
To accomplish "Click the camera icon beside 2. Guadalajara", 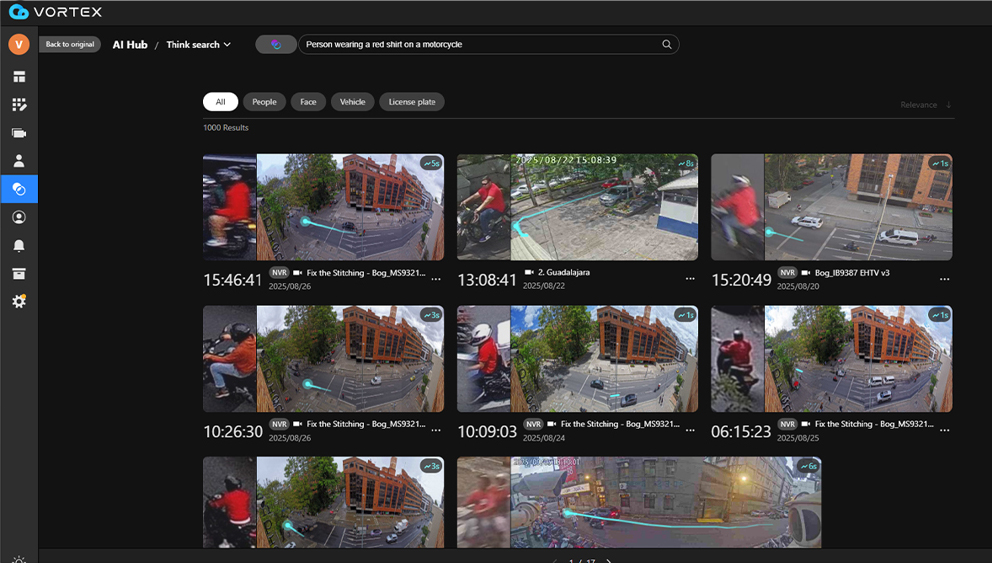I will [x=529, y=272].
